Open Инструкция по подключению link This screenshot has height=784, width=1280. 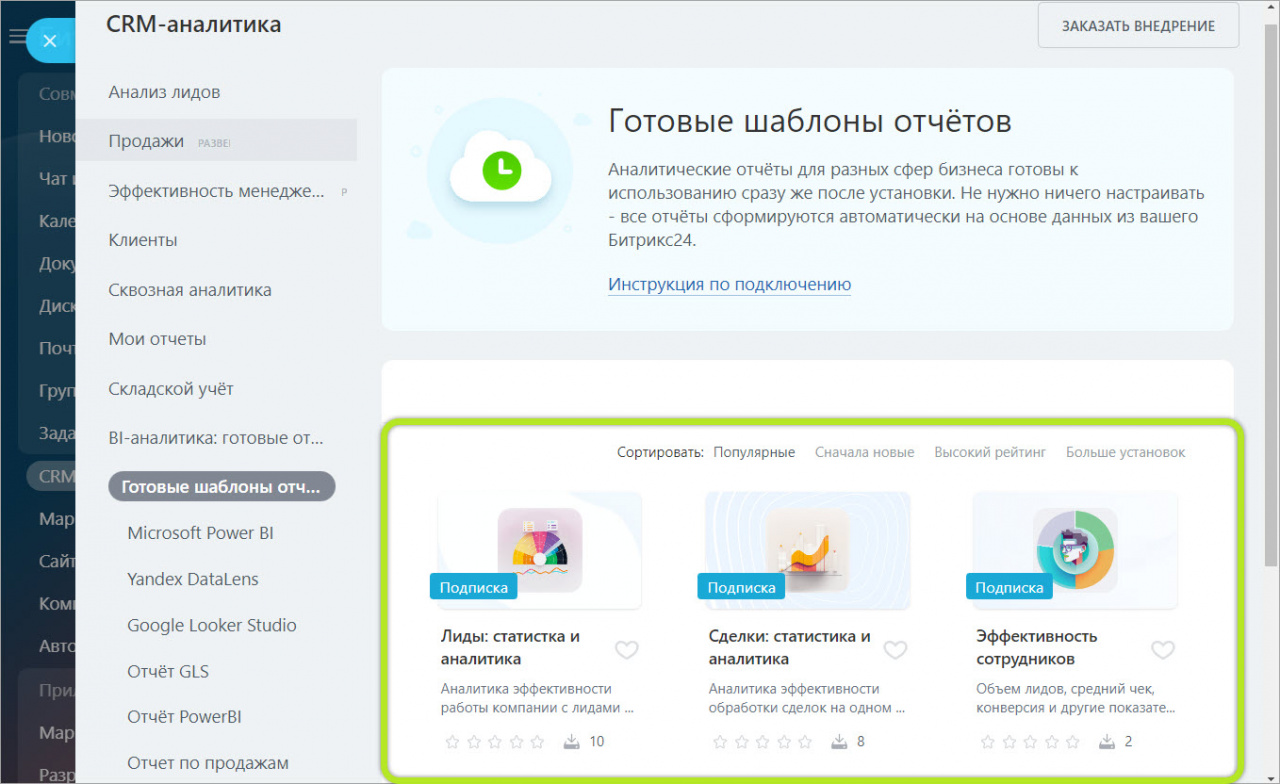click(x=729, y=284)
